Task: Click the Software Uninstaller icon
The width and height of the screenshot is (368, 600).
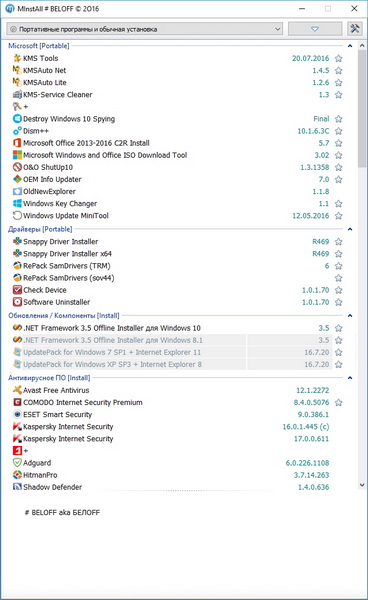Action: [x=17, y=302]
